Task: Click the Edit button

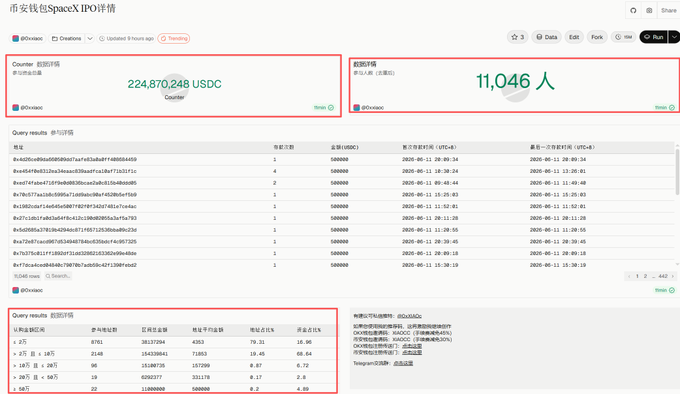Action: [574, 37]
